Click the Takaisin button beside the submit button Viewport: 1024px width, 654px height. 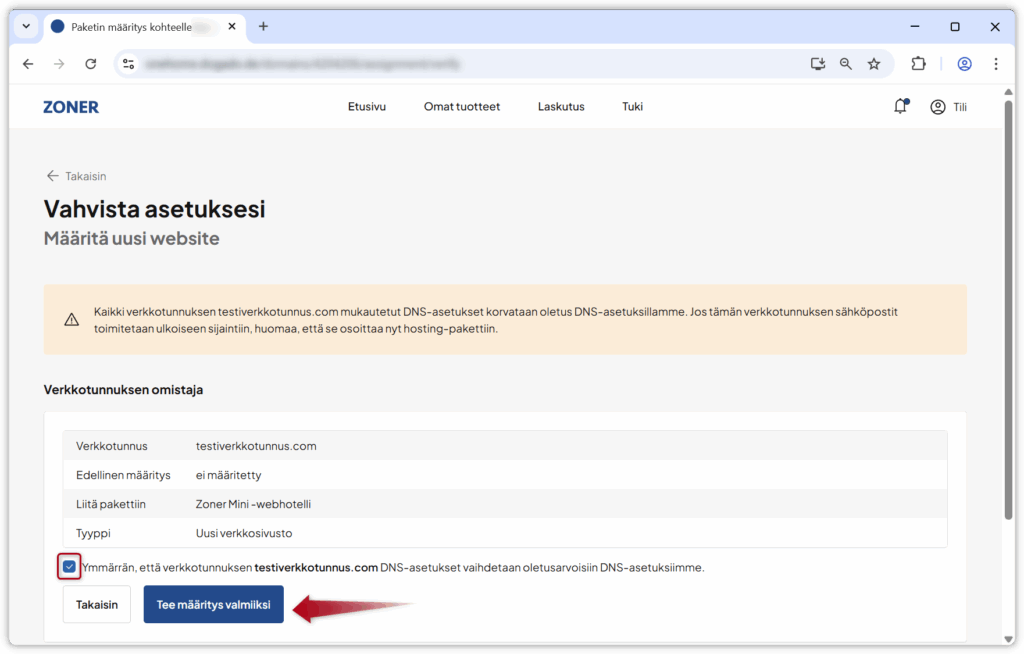pyautogui.click(x=97, y=604)
